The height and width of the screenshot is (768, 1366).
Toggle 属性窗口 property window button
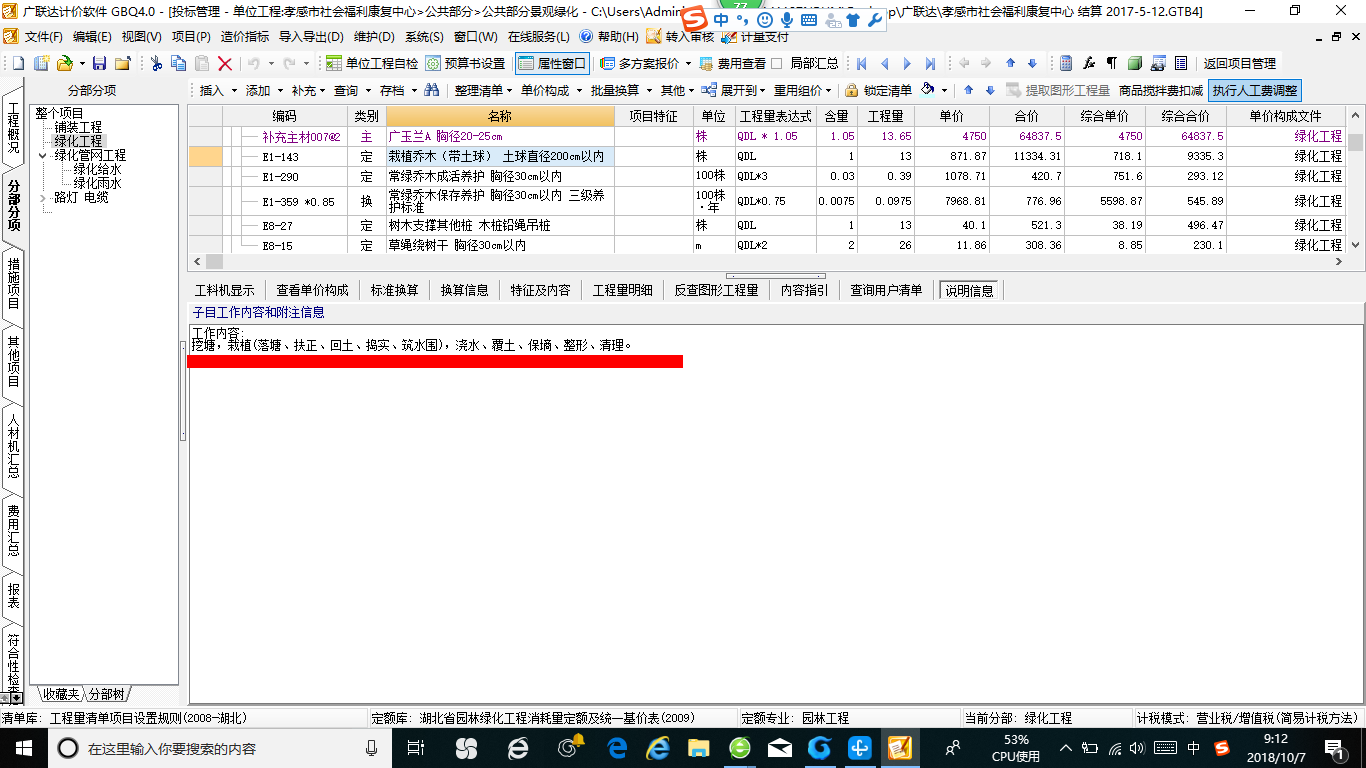click(x=553, y=63)
